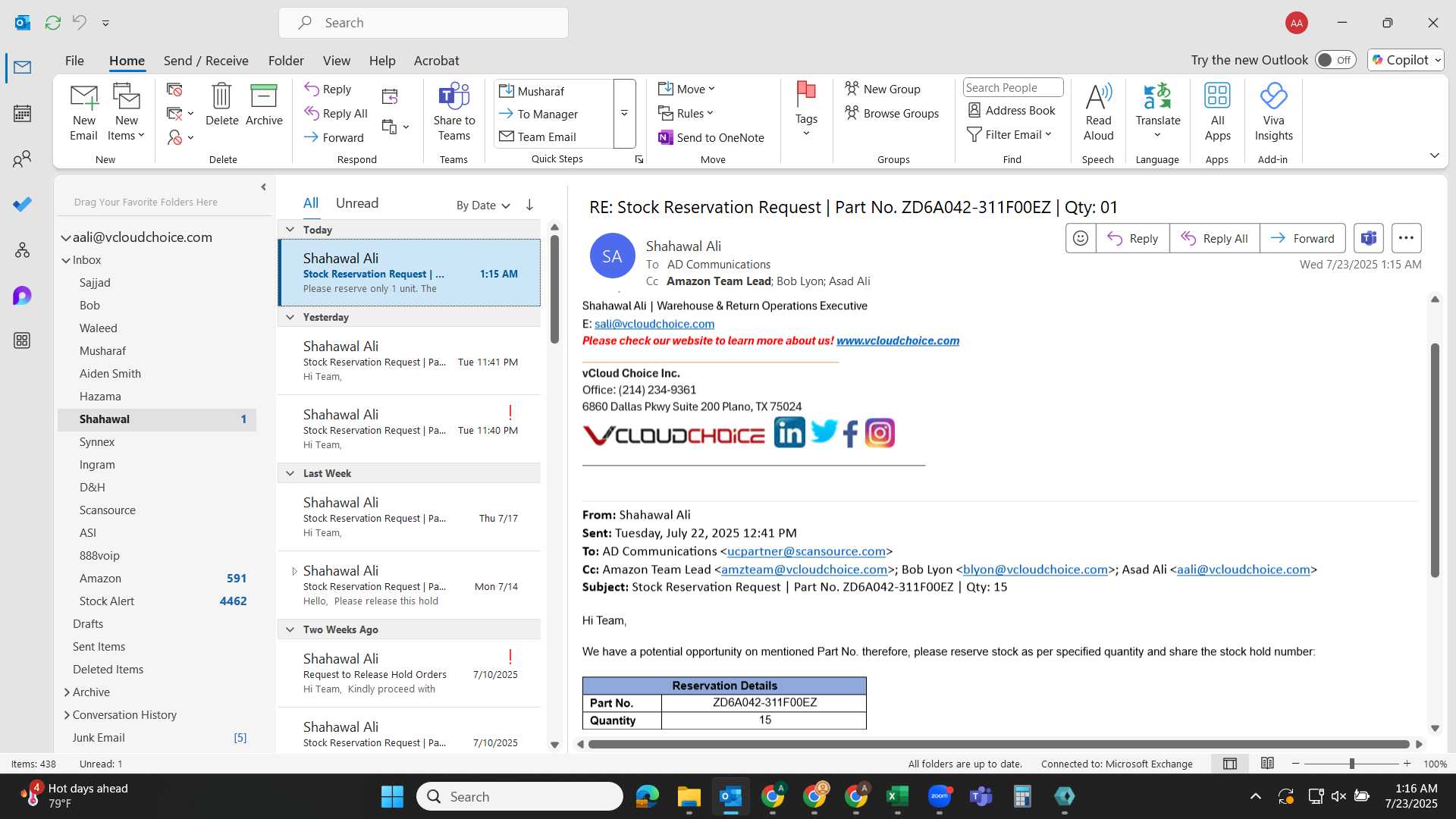The height and width of the screenshot is (819, 1456).
Task: Click the zoom out minus button
Action: point(1295,764)
